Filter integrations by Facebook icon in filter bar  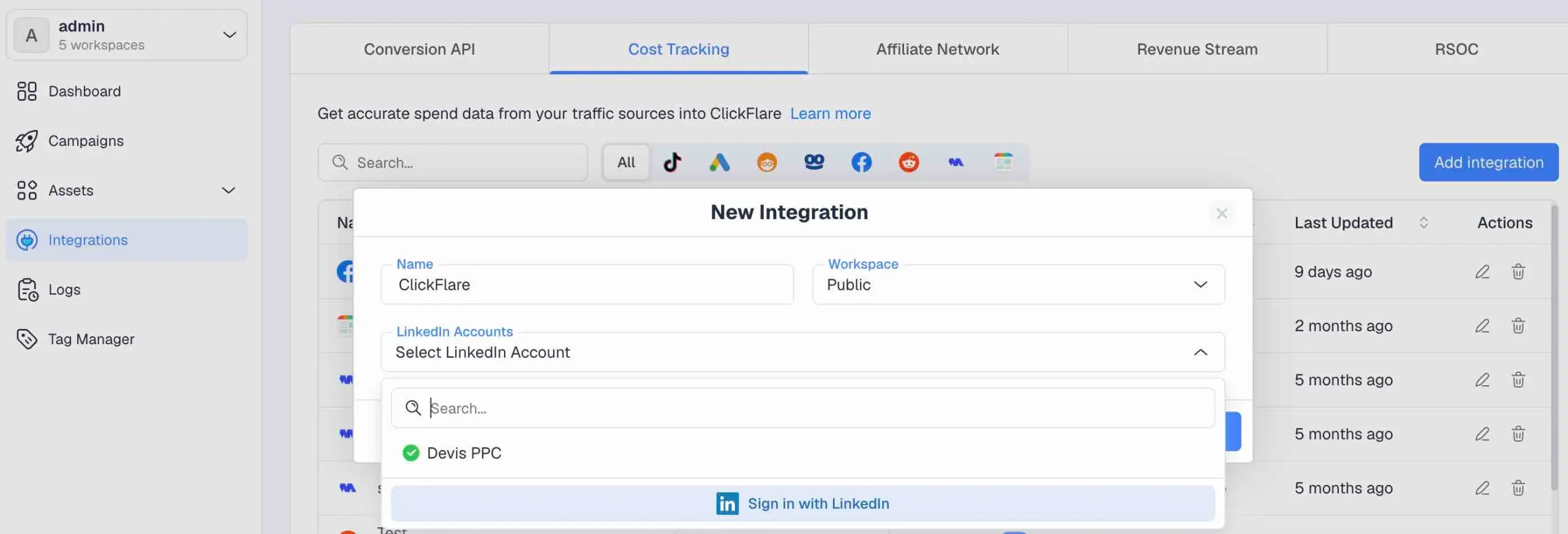[x=861, y=162]
